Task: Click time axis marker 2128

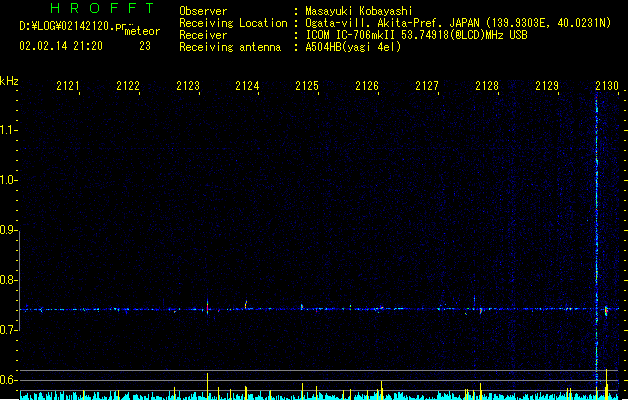Action: coord(487,86)
